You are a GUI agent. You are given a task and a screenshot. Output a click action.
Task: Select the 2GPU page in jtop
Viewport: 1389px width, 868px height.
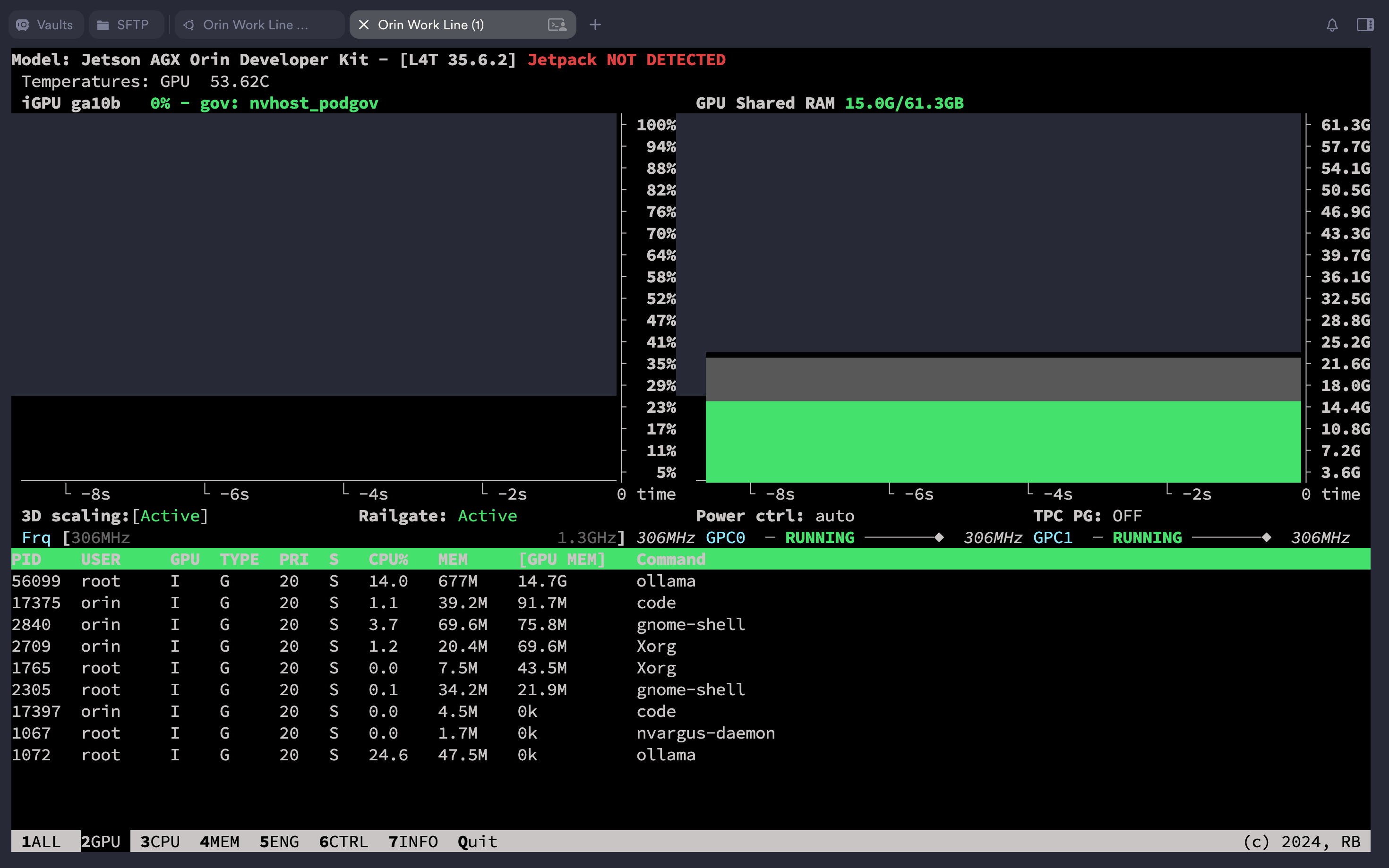click(x=101, y=842)
